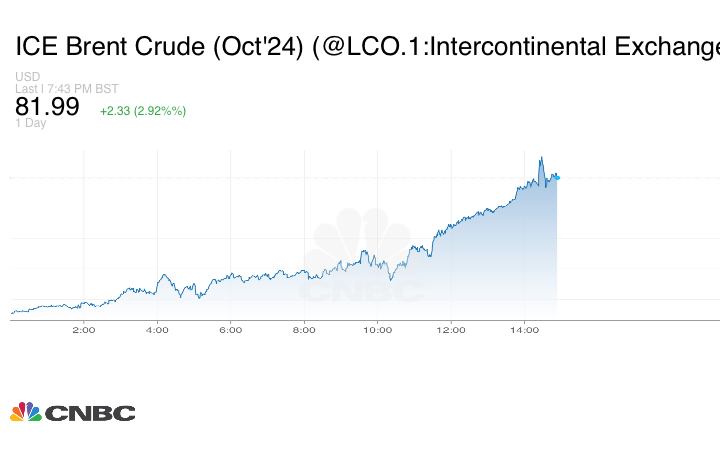Screen dimensions: 720x450
Task: Click the 6:00 time axis label
Action: [x=231, y=329]
